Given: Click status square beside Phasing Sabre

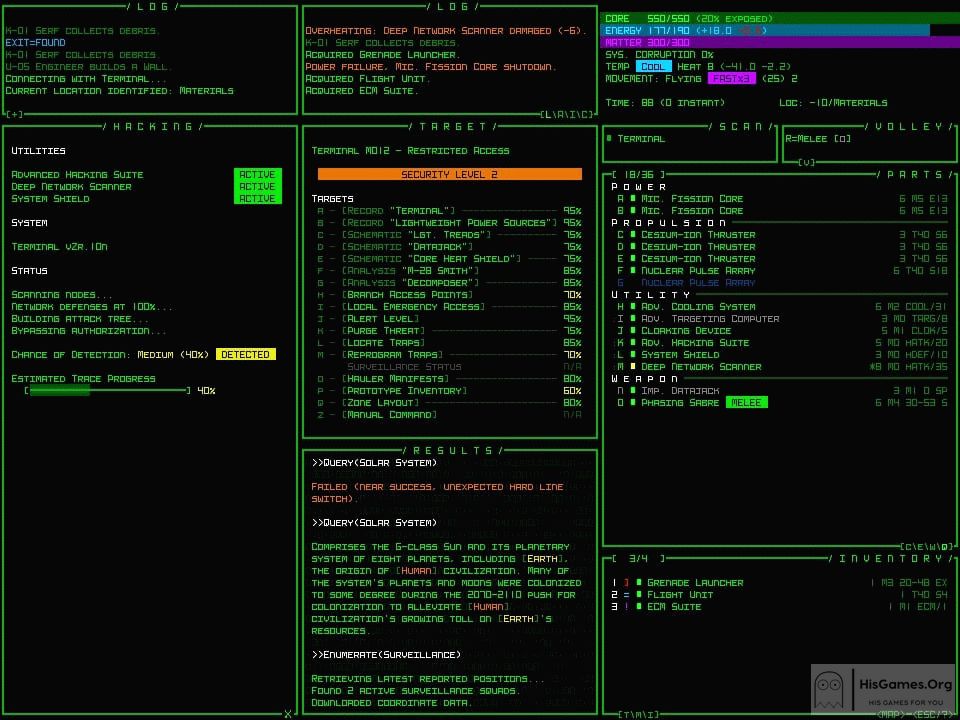Looking at the screenshot, I should (x=632, y=403).
